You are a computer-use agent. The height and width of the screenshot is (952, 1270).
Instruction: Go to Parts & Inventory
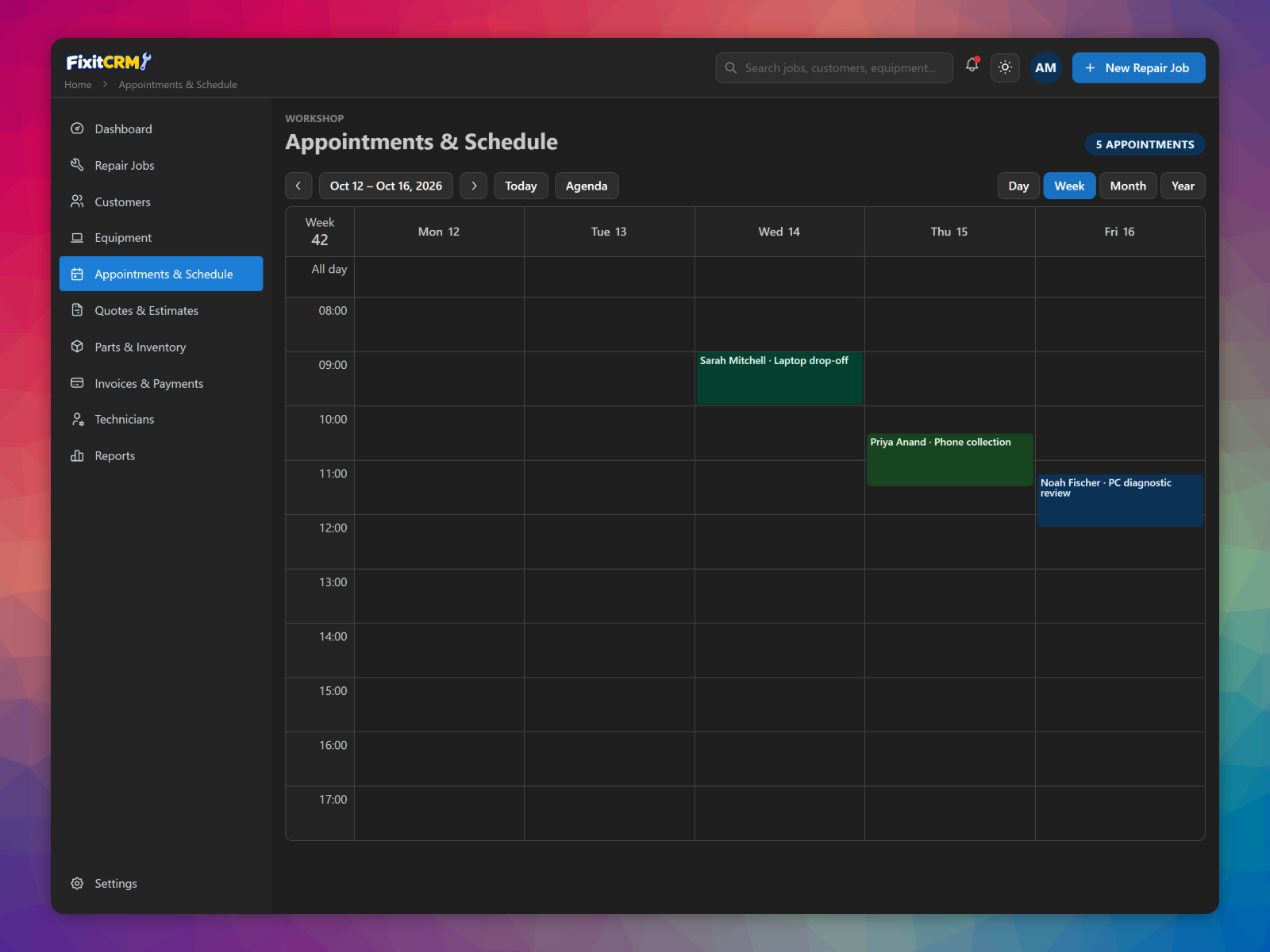coord(161,347)
